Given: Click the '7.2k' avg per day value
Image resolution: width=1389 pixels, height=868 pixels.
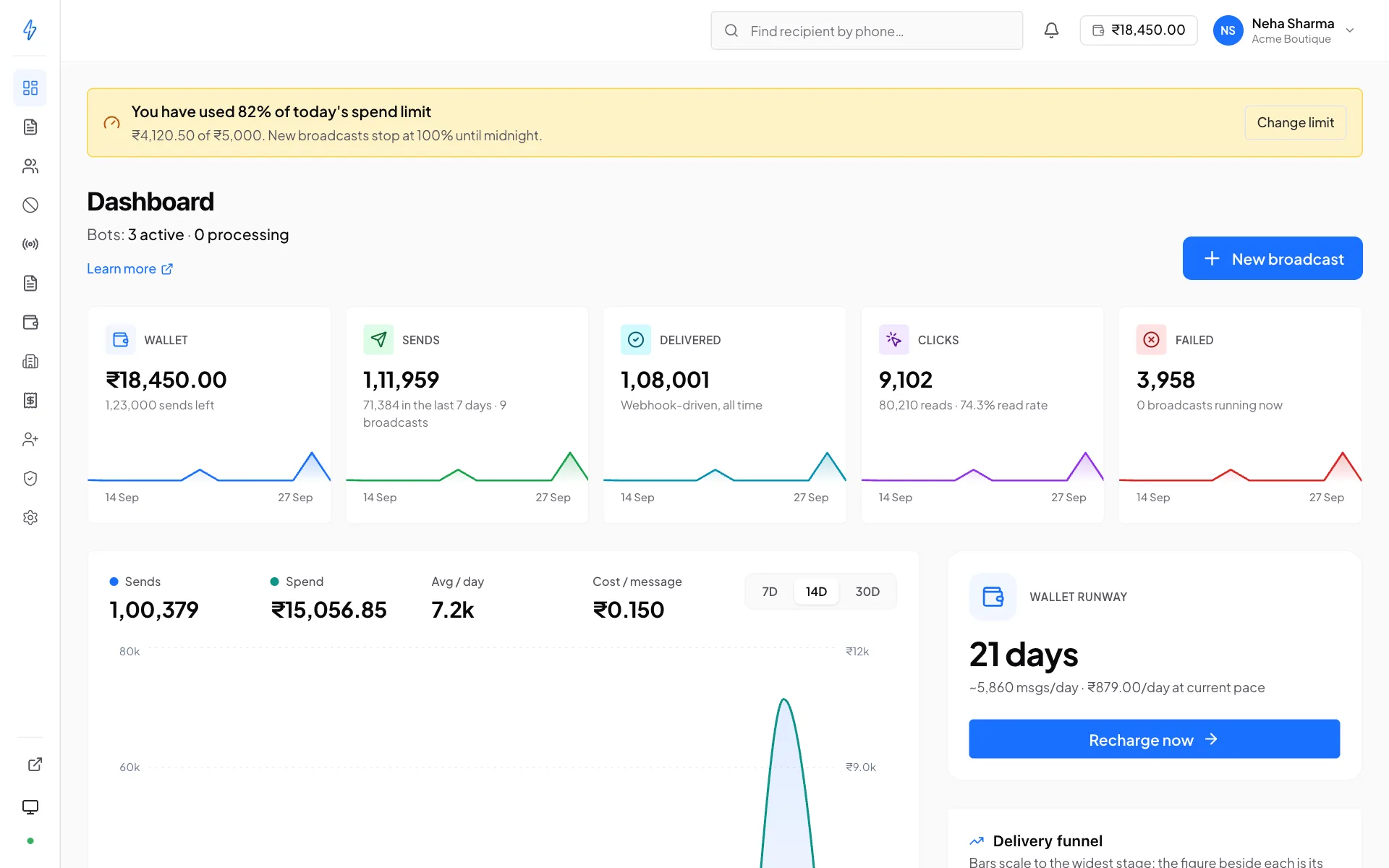Looking at the screenshot, I should tap(453, 610).
